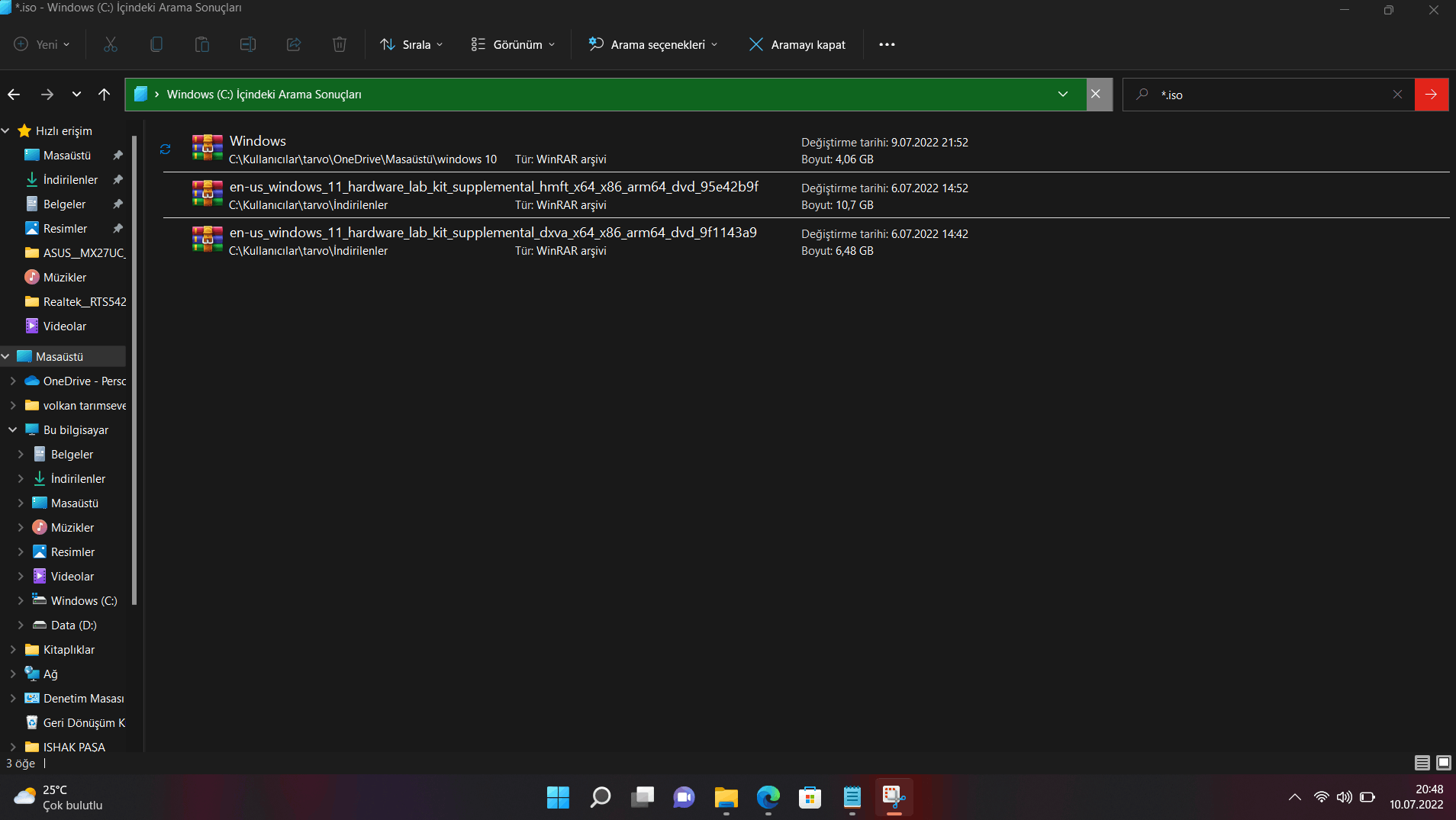Click the navigation pane scrollbar
1456x820 pixels.
(134, 369)
